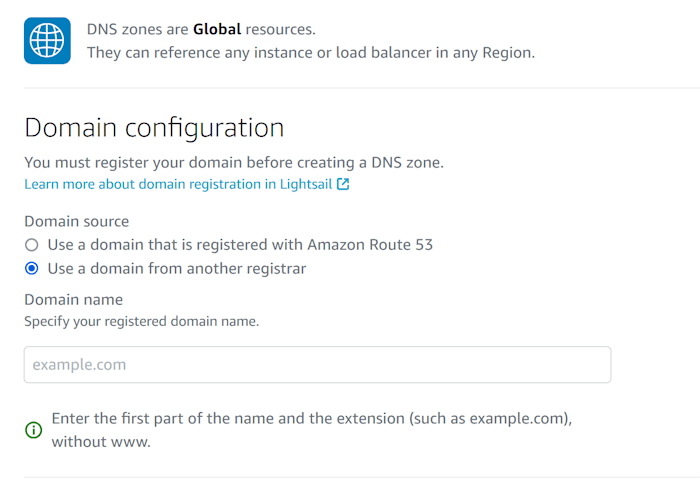Click the Domain configuration heading
This screenshot has height=478, width=700.
pos(154,128)
